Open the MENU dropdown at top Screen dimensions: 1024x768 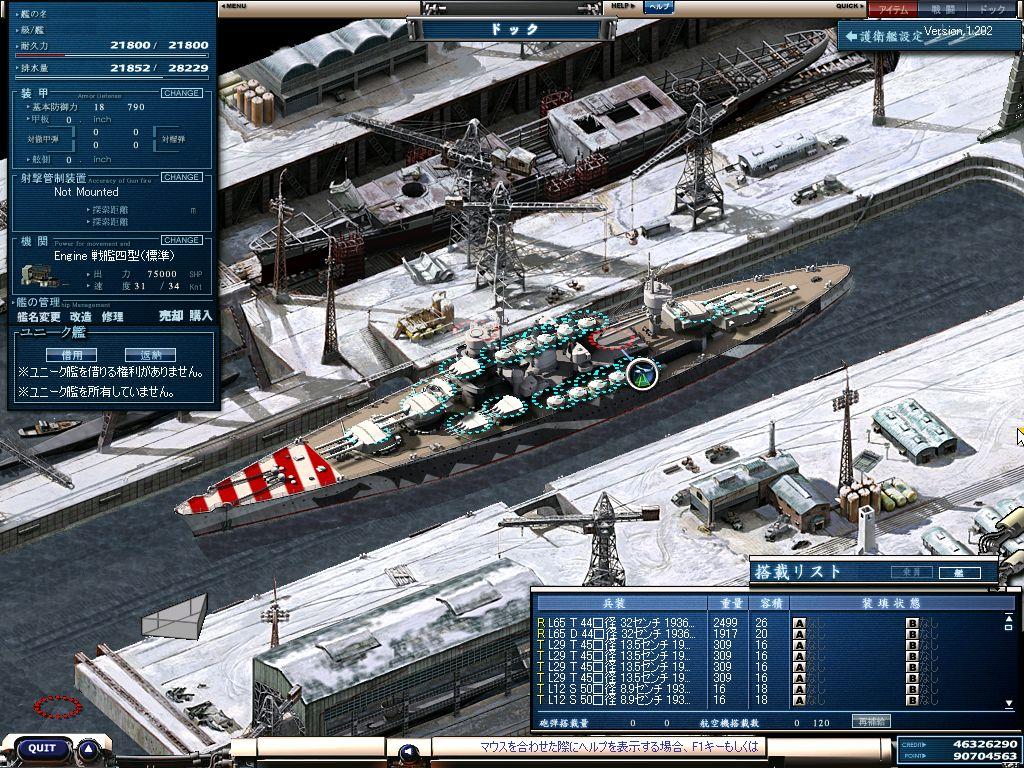click(x=234, y=6)
